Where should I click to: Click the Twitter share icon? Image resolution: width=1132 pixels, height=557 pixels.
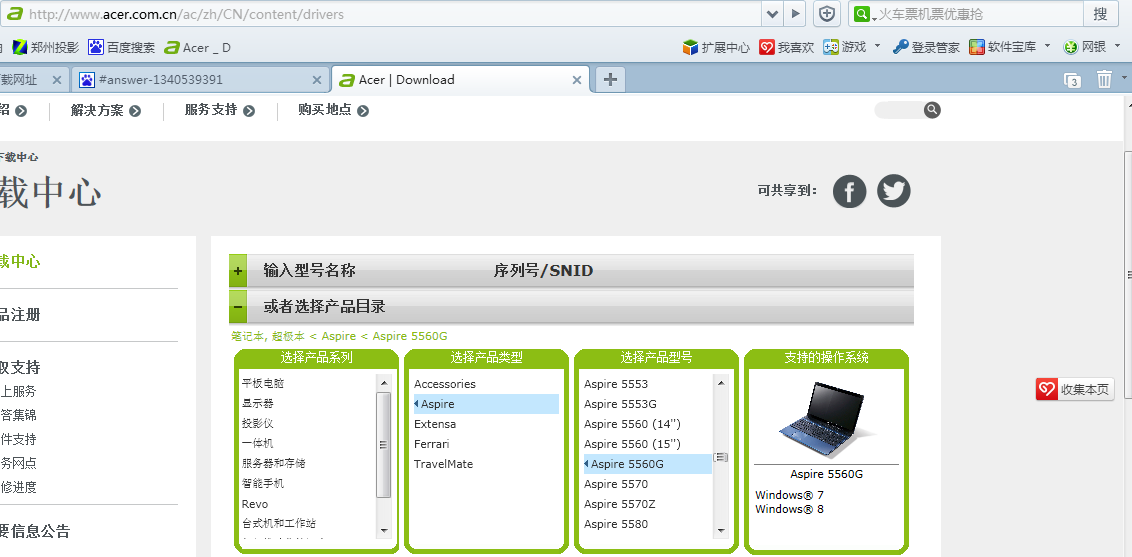click(894, 191)
